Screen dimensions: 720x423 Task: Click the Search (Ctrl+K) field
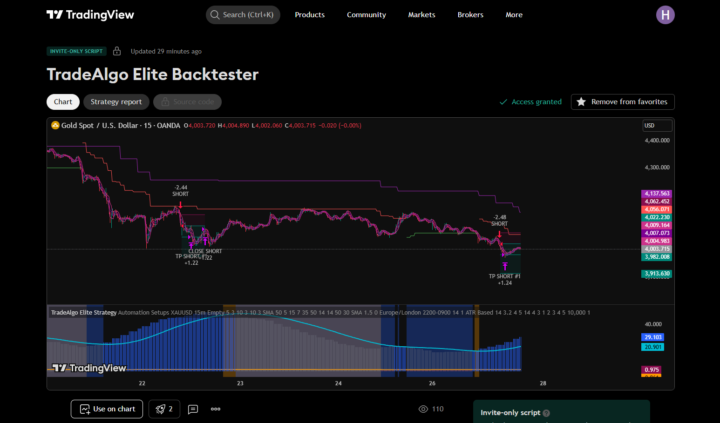point(243,15)
